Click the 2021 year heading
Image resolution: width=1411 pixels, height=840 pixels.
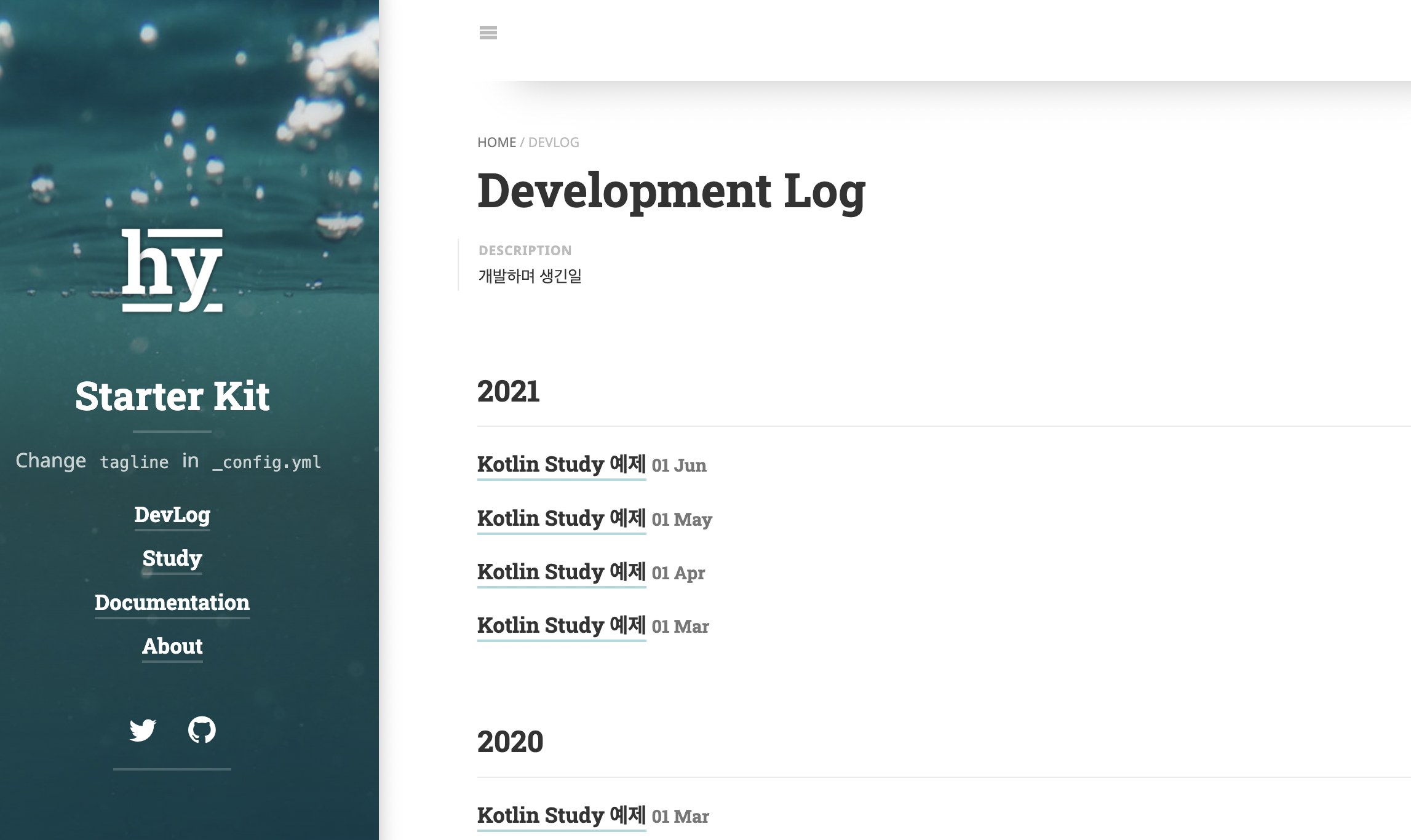tap(508, 392)
